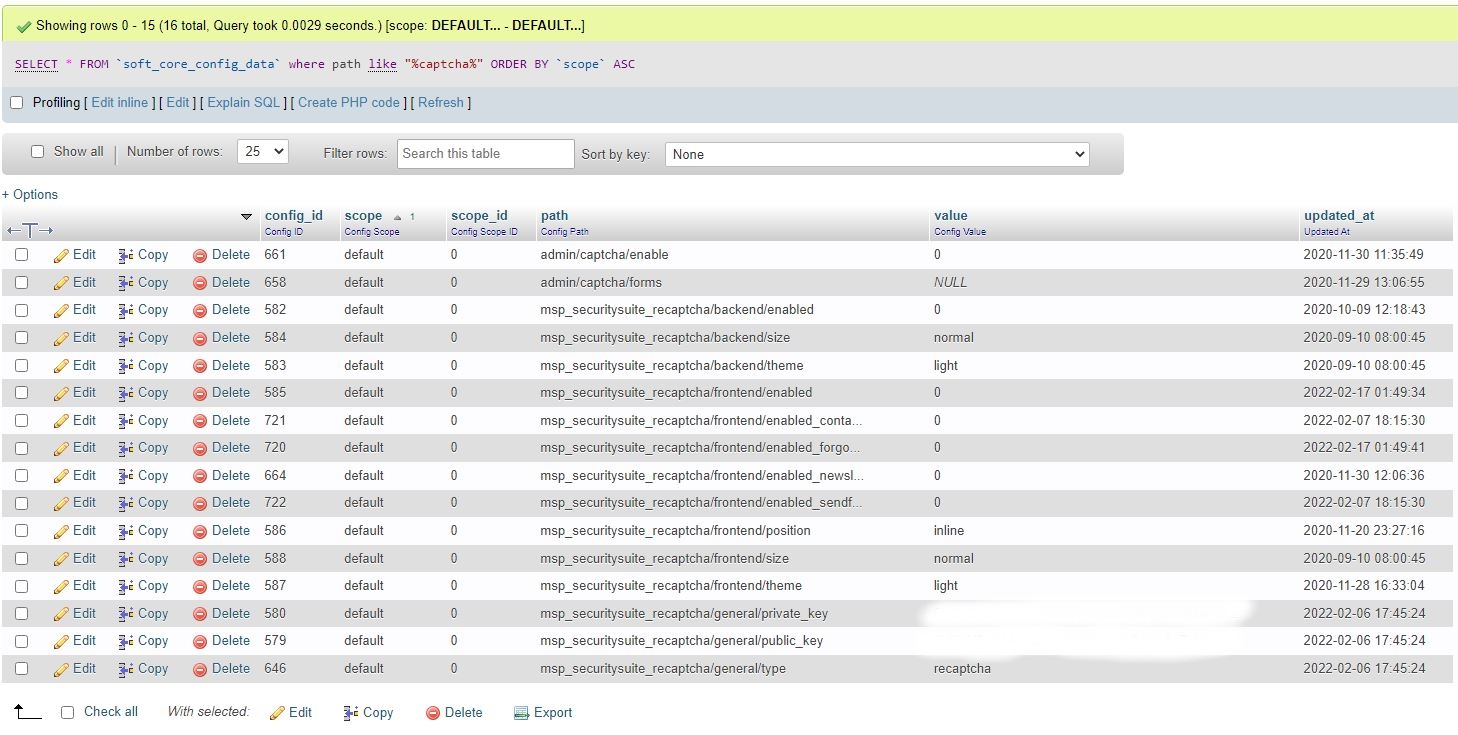This screenshot has height=735, width=1458.
Task: Sort by the config_id column header
Action: [x=293, y=215]
